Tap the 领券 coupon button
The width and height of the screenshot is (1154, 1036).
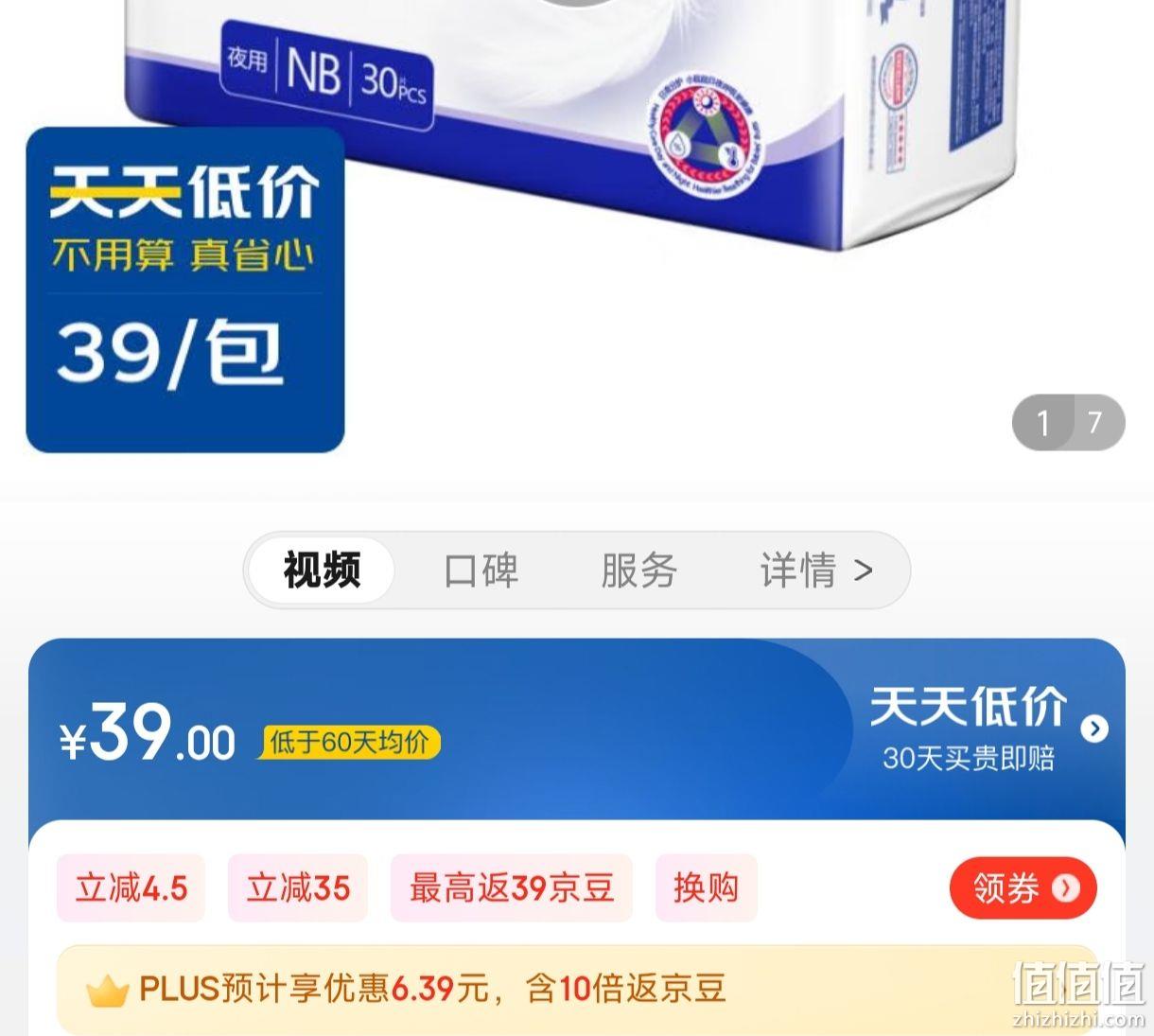[1023, 887]
